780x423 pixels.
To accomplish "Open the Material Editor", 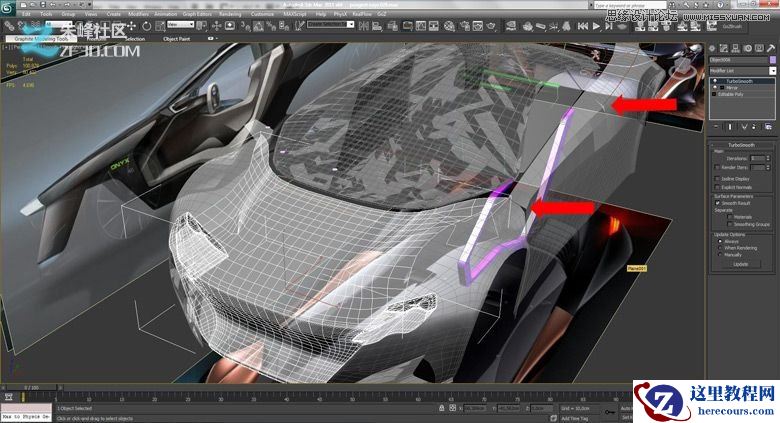I will pos(449,26).
